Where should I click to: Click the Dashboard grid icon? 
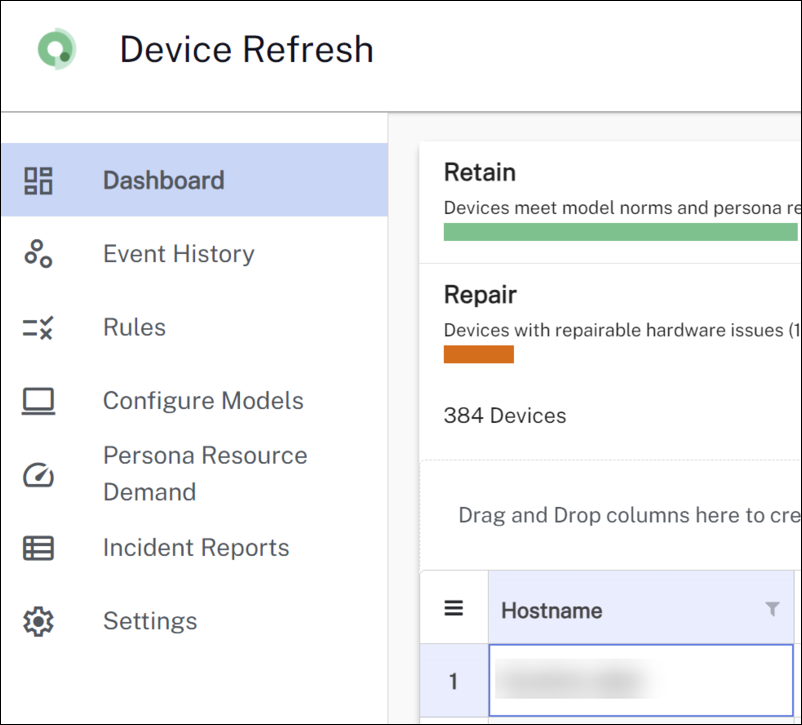38,181
